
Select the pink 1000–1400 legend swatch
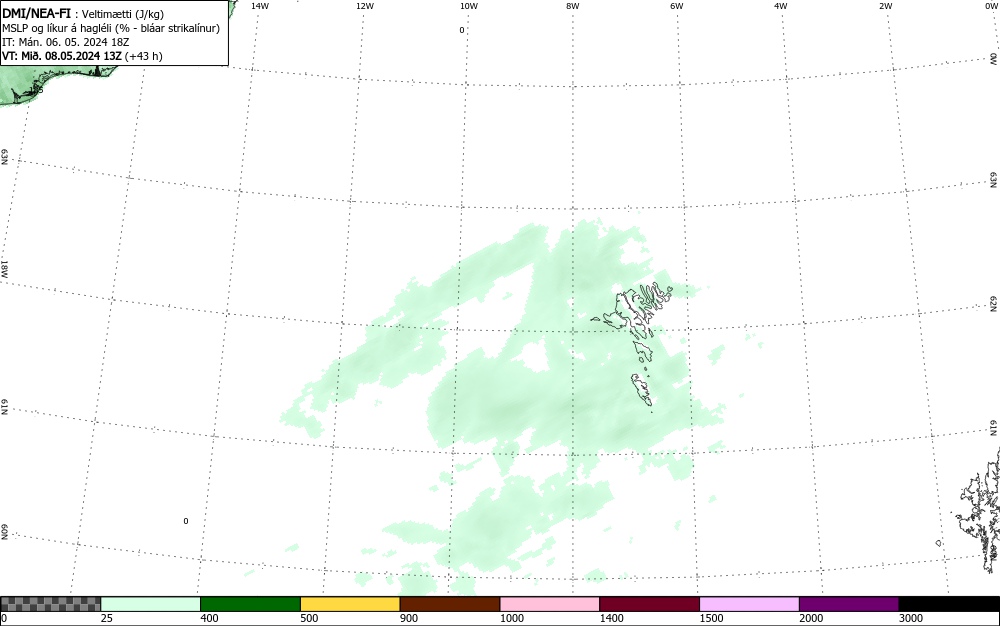(550, 604)
